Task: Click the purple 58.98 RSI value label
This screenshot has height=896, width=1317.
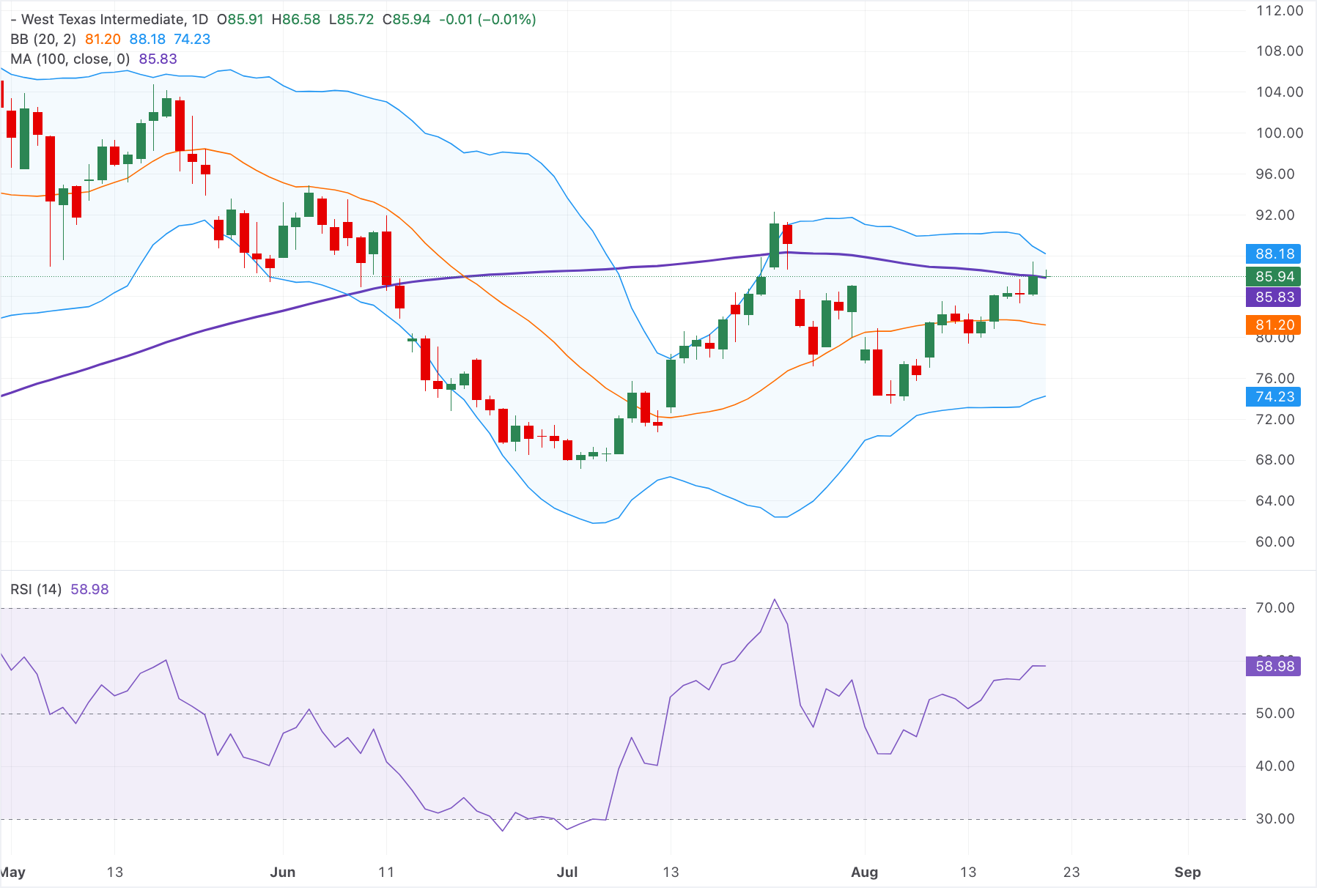Action: click(x=1274, y=667)
